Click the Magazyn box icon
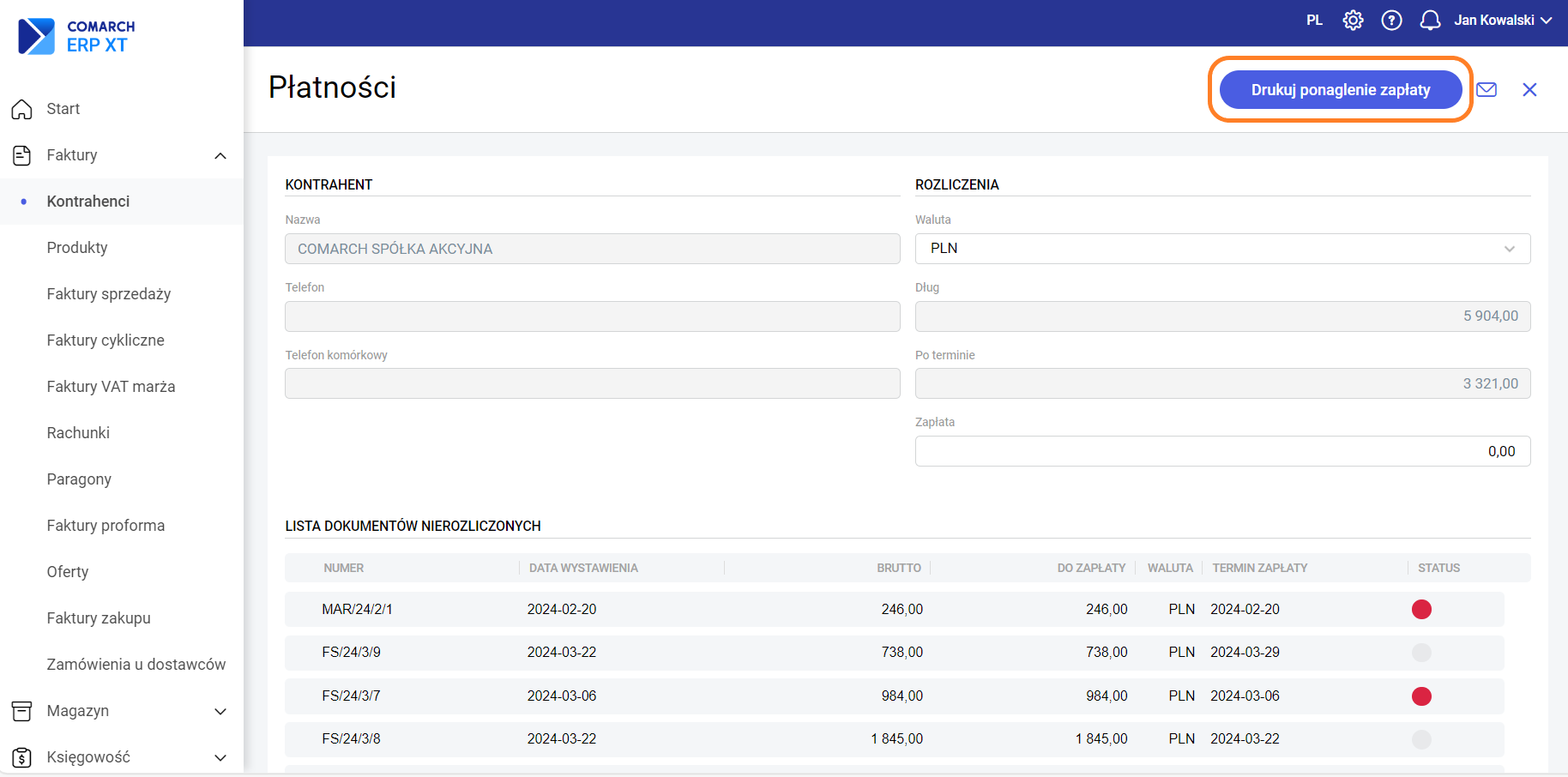This screenshot has height=777, width=1568. tap(22, 711)
